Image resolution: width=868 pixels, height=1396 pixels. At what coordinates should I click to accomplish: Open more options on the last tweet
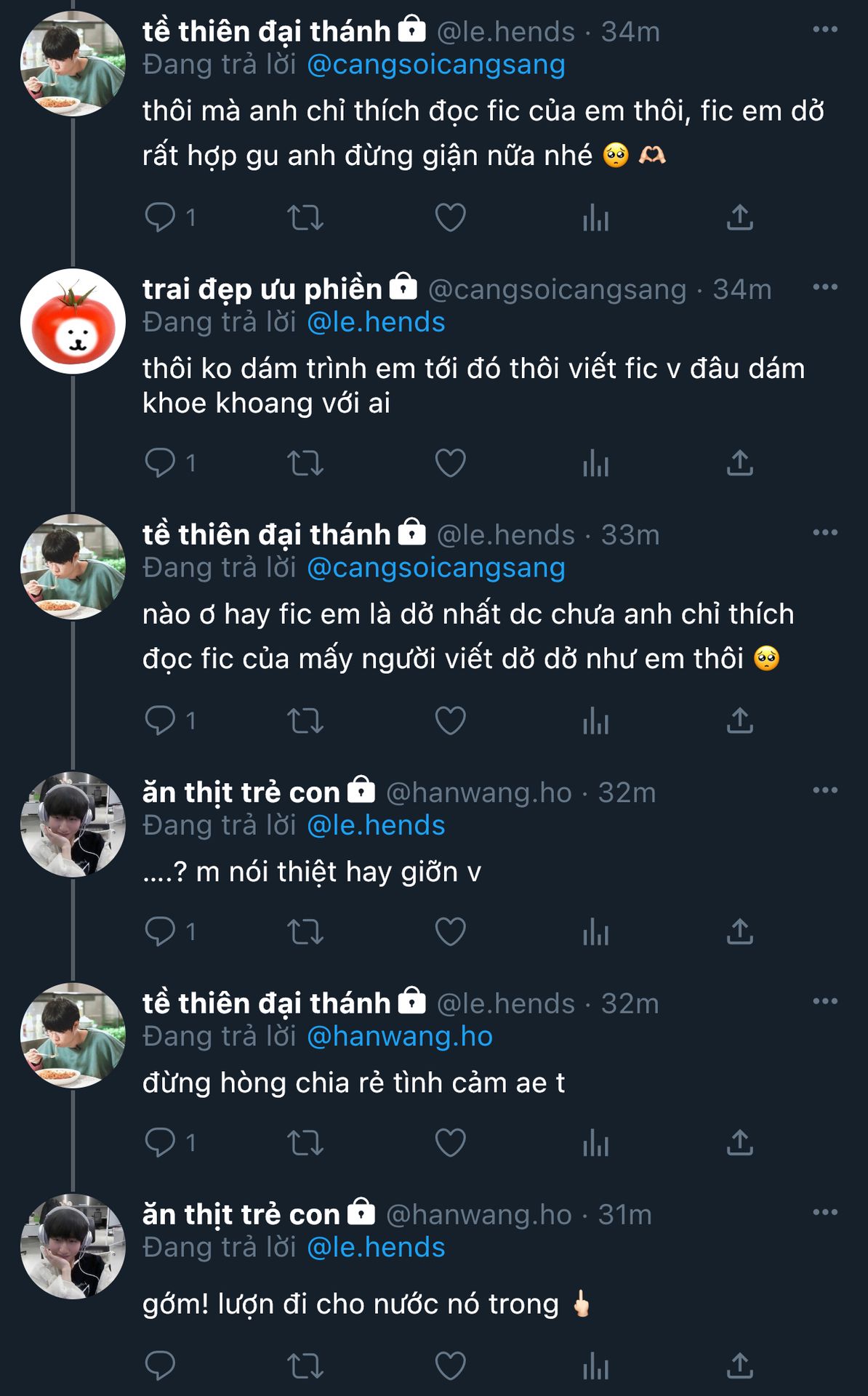(825, 1212)
